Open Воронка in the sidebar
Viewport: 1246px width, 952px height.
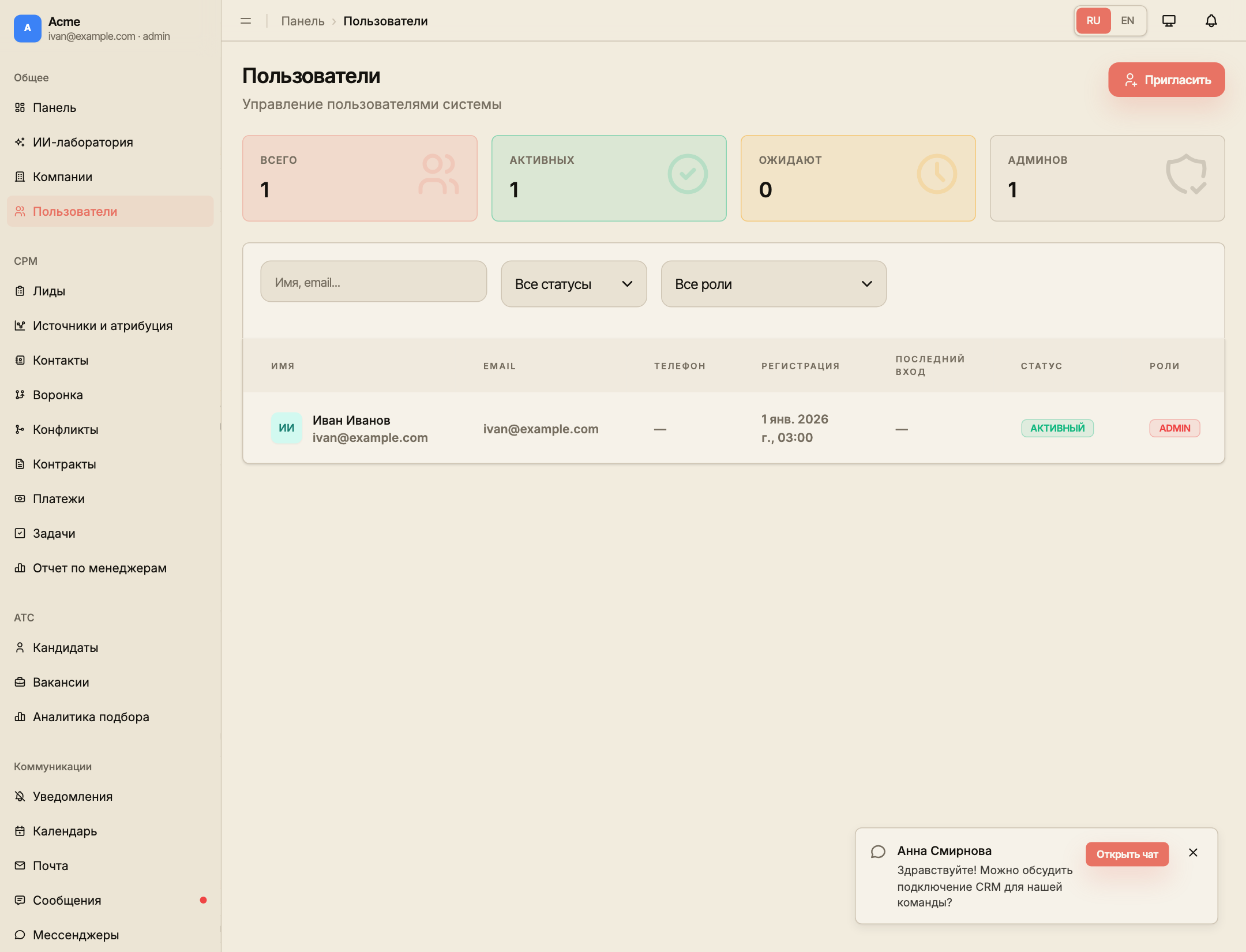pos(110,395)
